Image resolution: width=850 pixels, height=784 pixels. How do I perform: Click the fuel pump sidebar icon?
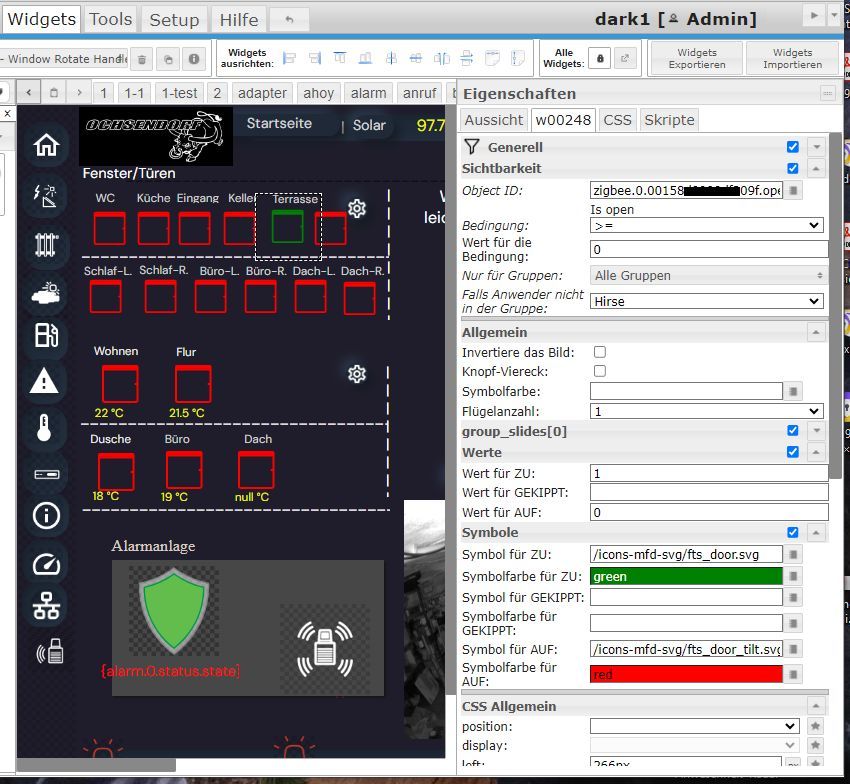(x=46, y=335)
